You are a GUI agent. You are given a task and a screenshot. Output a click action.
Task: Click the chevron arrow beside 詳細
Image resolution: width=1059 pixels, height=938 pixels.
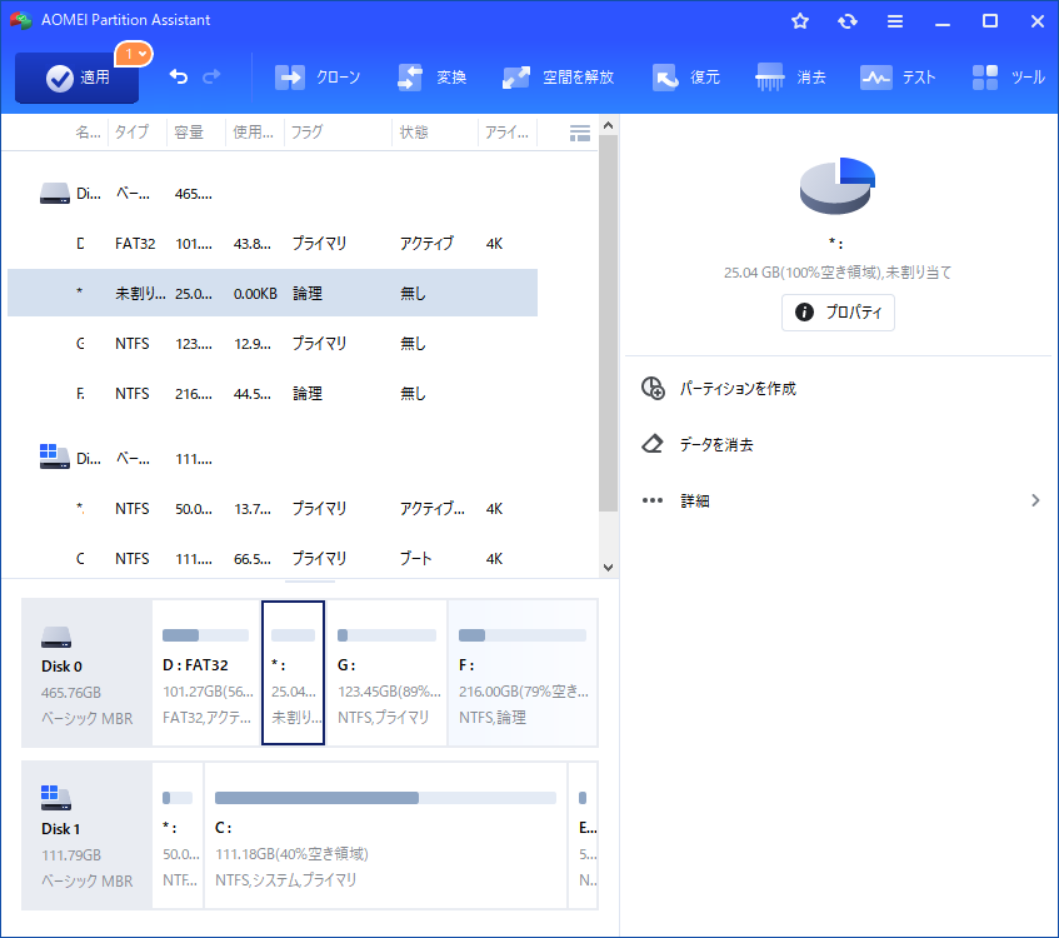1035,500
